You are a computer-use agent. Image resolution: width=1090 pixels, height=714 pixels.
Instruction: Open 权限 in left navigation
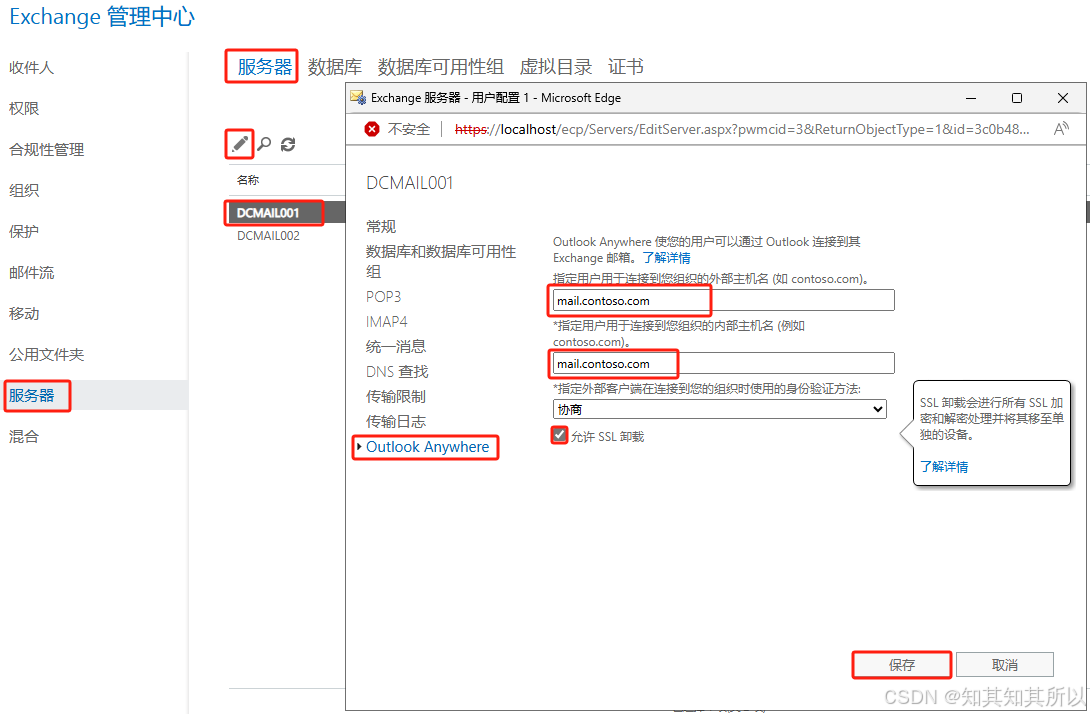(x=24, y=108)
